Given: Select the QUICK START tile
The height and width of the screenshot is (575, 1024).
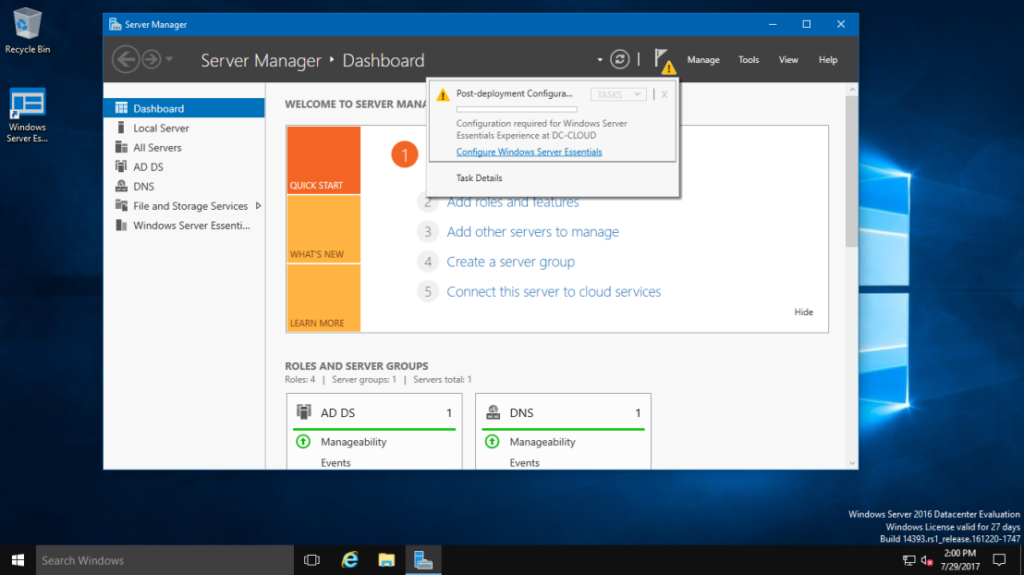Looking at the screenshot, I should point(323,160).
